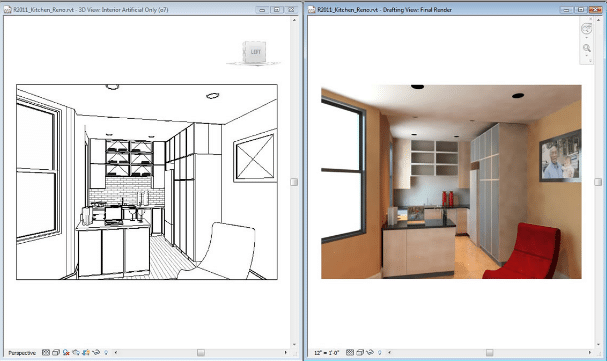Click 3D view horizontal scrollbar right arrow
The height and width of the screenshot is (361, 607).
point(286,352)
